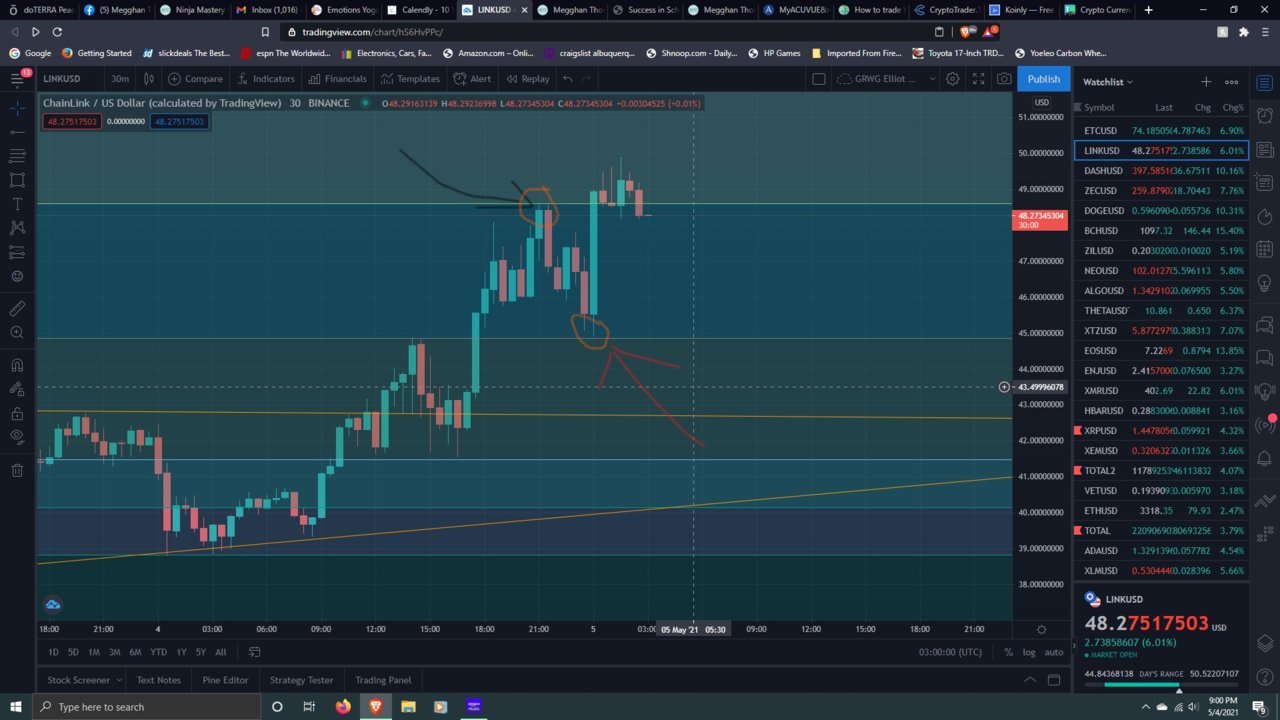
Task: Select DOGEUSD in the watchlist
Action: click(1160, 211)
